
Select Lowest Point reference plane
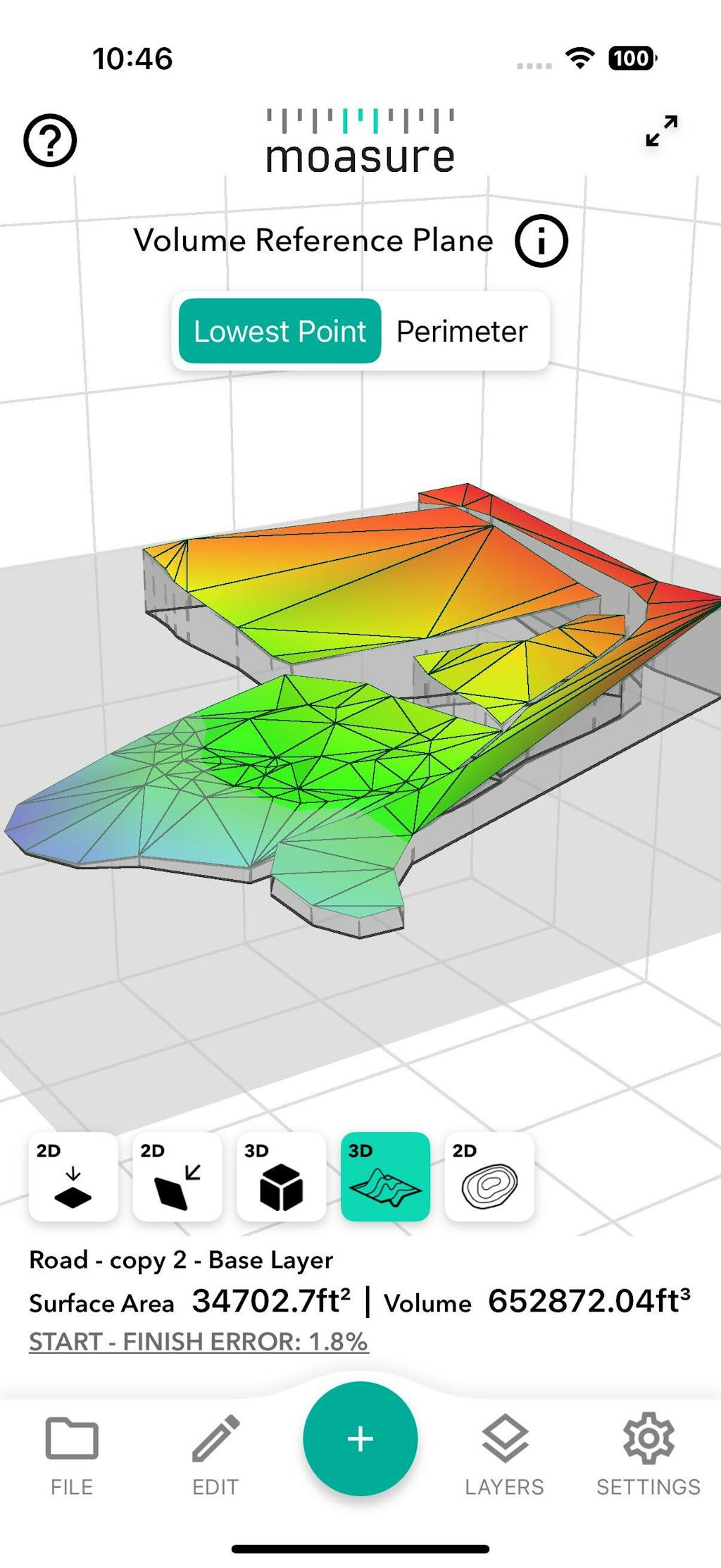(x=280, y=331)
